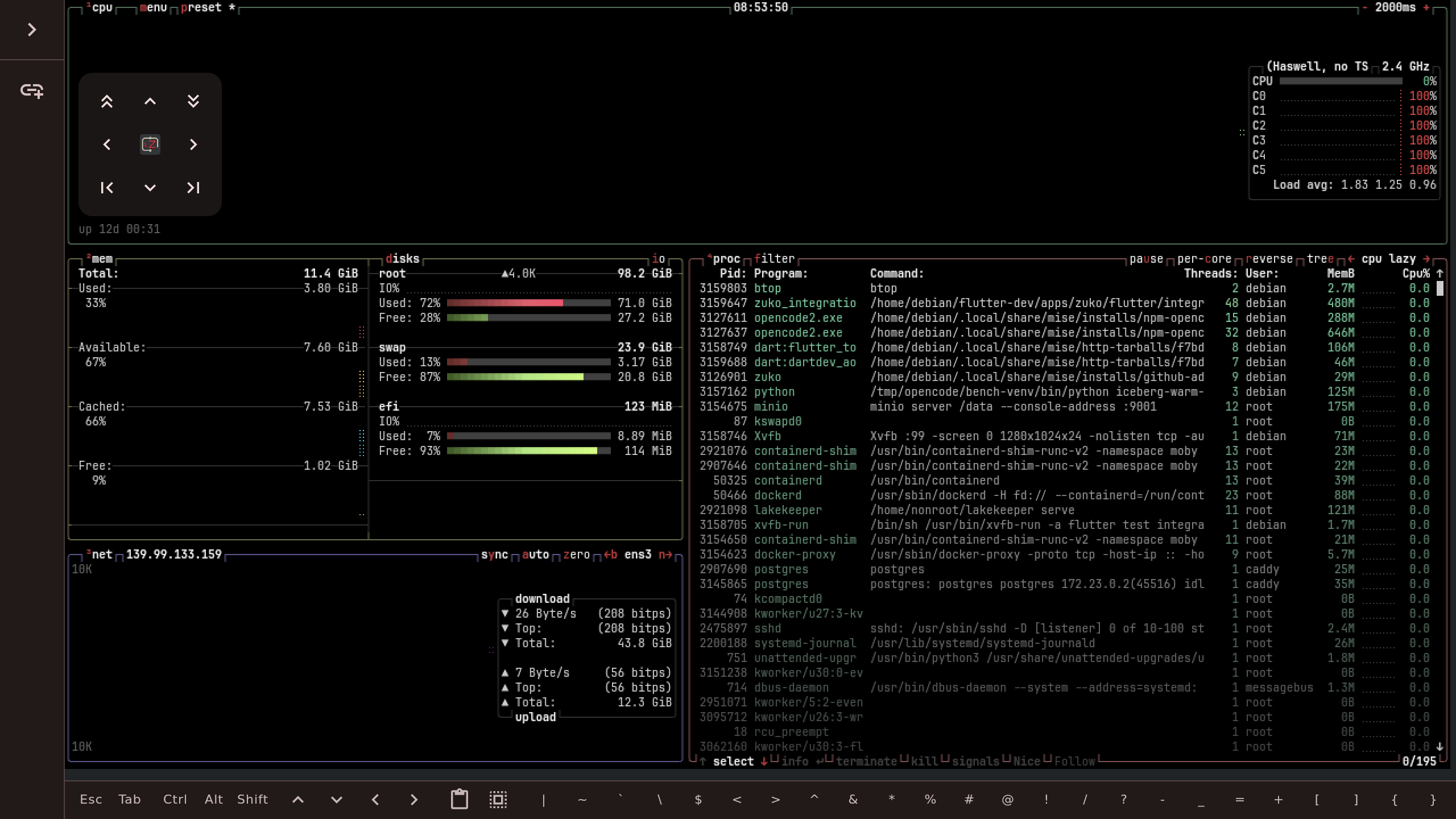This screenshot has height=819, width=1456.
Task: Click the swap Free 87% bar
Action: pos(528,377)
